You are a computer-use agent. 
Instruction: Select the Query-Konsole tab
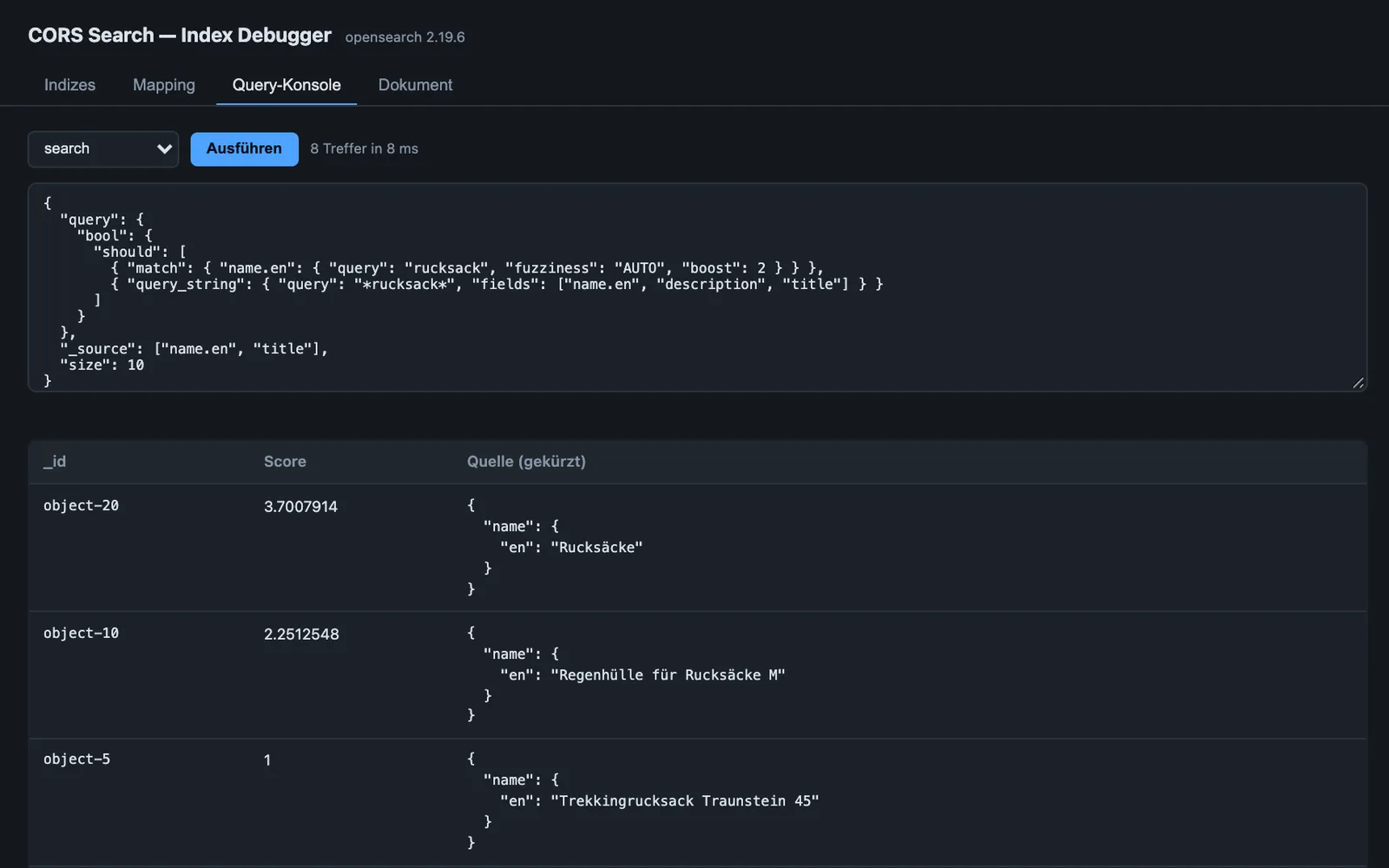point(286,85)
